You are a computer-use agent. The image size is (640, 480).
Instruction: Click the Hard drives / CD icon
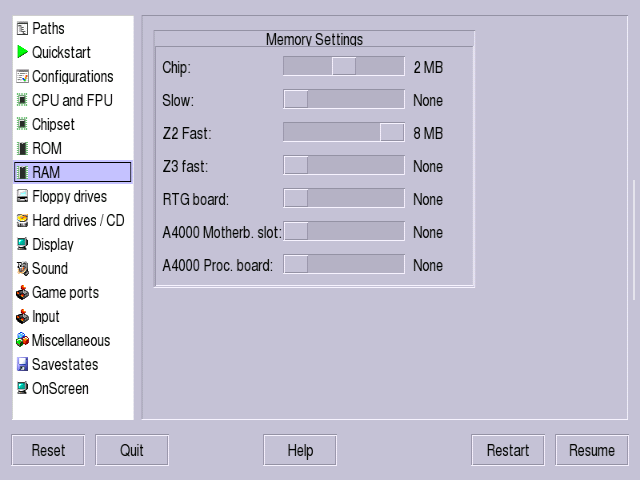click(x=22, y=220)
